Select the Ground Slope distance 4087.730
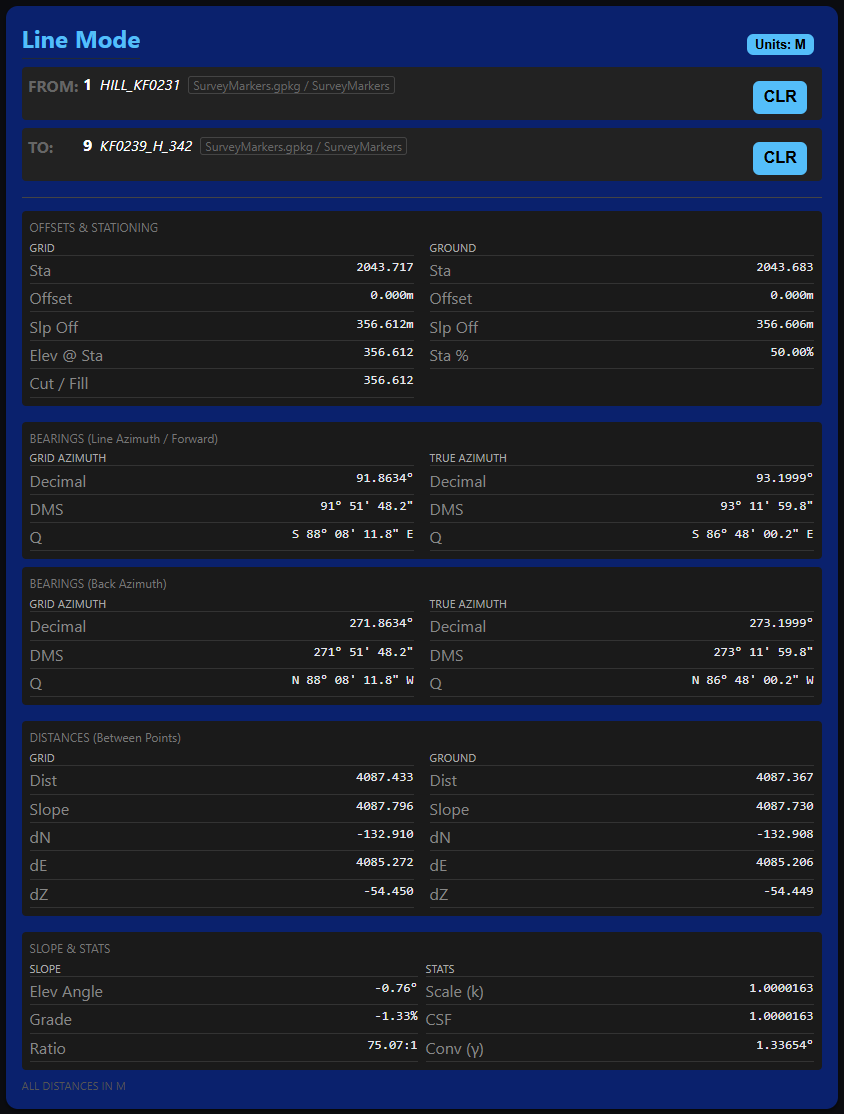The image size is (844, 1114). (x=780, y=806)
